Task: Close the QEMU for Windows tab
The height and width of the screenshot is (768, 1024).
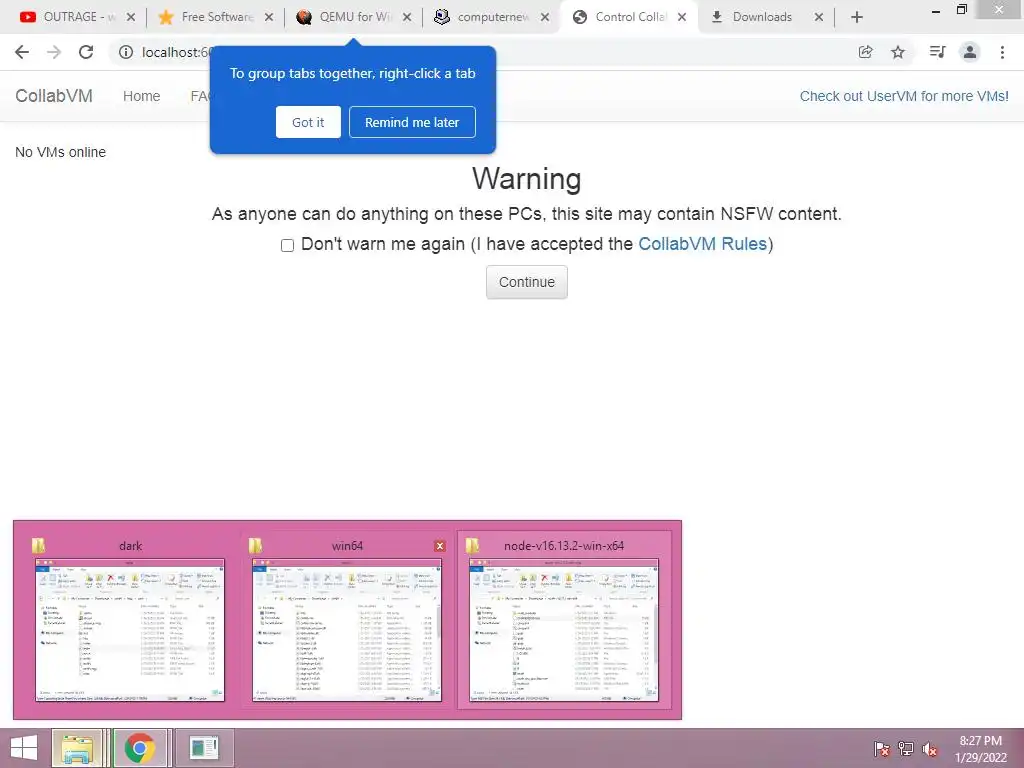Action: tap(407, 18)
